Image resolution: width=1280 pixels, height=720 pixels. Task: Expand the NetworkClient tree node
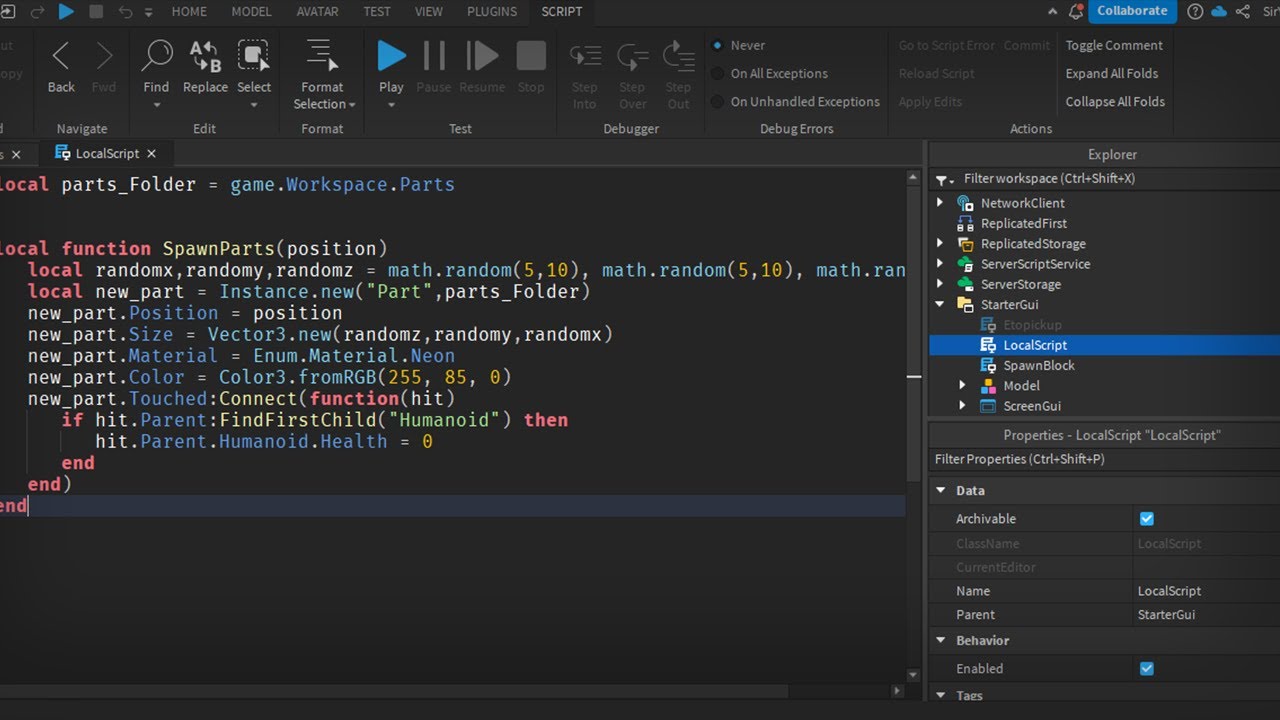[x=940, y=203]
